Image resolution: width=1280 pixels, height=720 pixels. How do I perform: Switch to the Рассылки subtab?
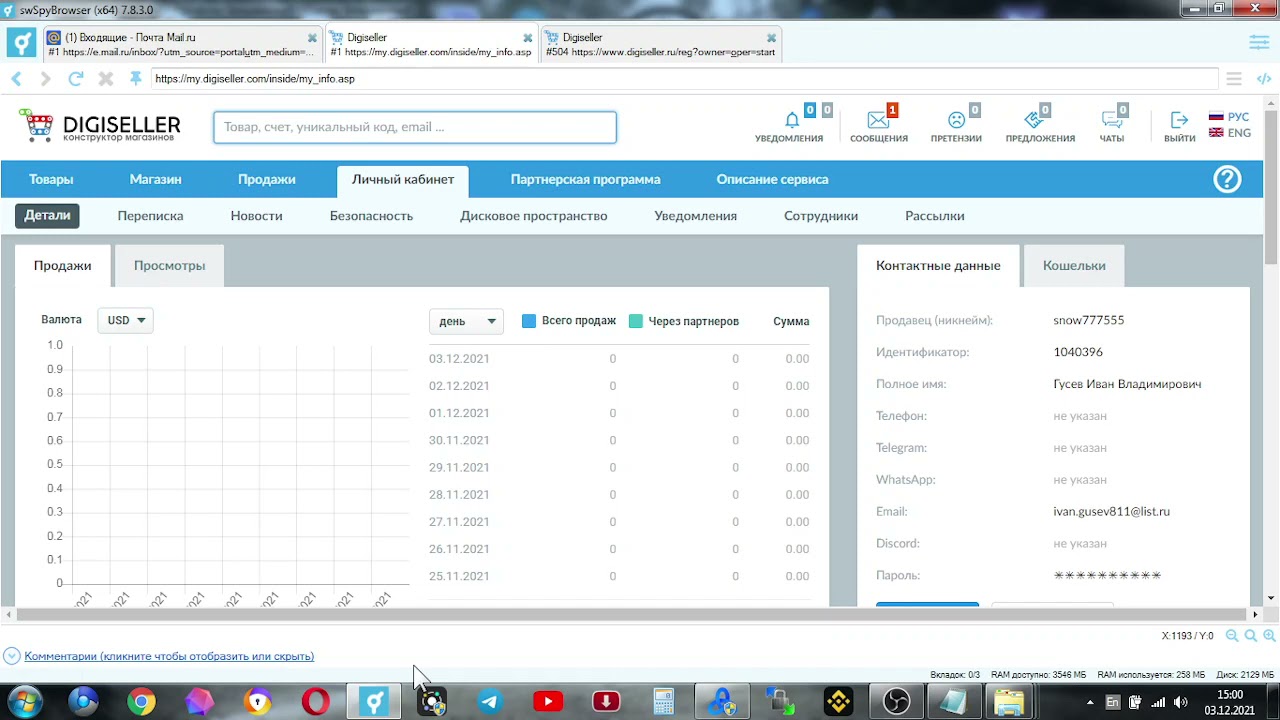point(934,216)
